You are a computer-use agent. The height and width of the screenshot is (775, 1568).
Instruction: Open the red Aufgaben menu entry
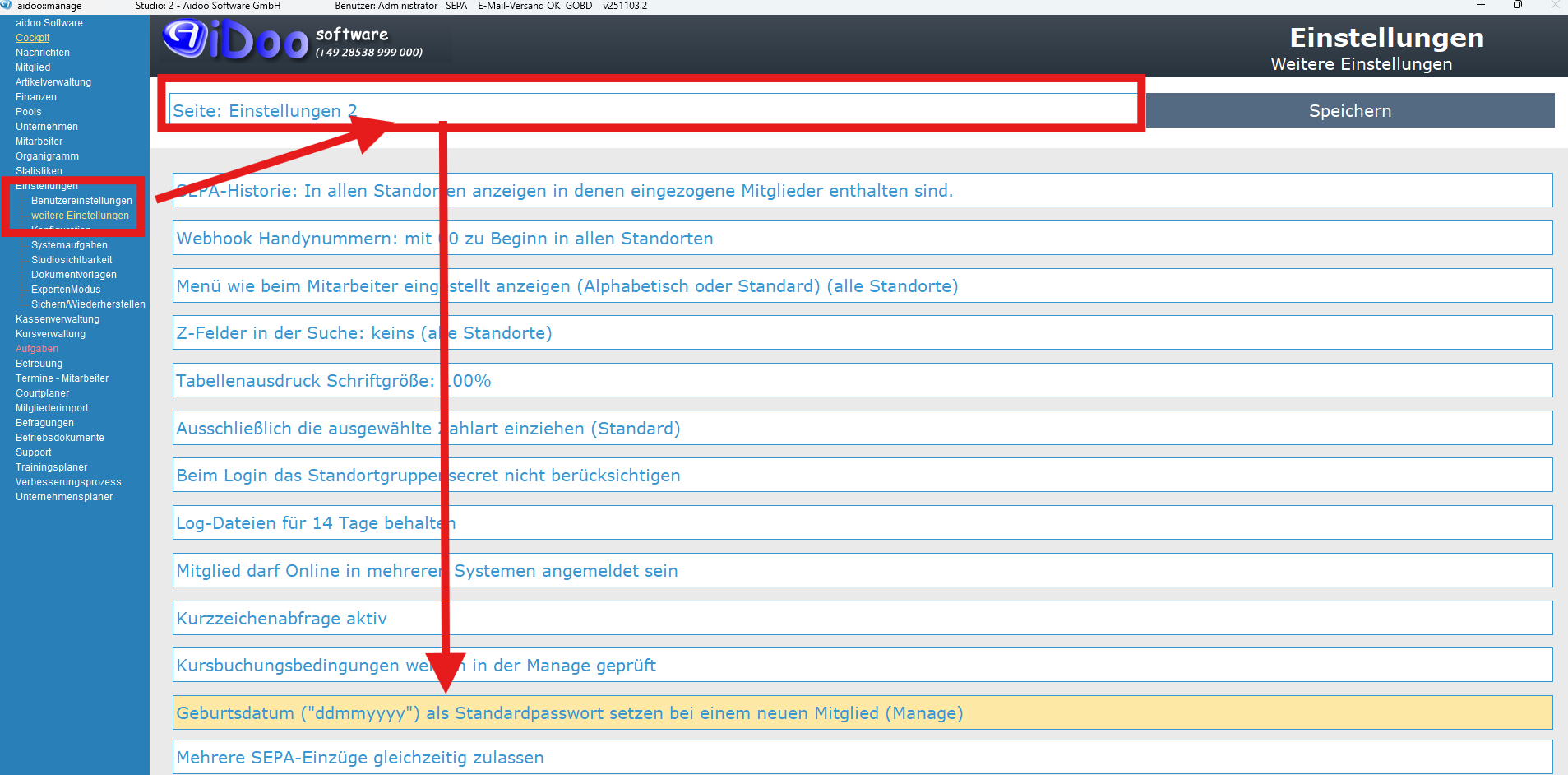[37, 349]
